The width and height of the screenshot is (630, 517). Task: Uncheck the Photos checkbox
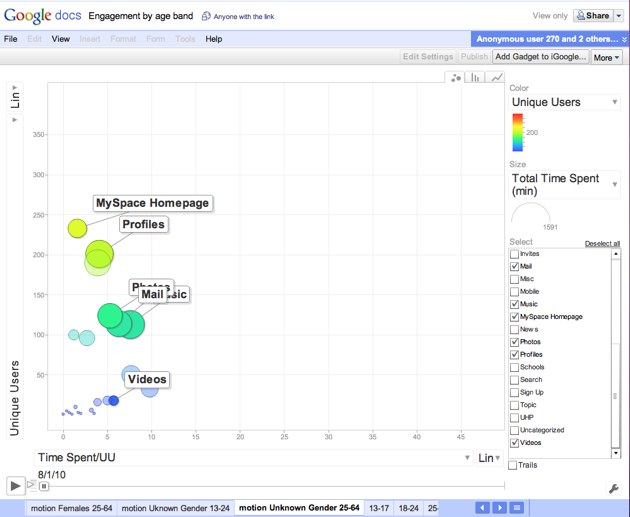click(x=514, y=342)
